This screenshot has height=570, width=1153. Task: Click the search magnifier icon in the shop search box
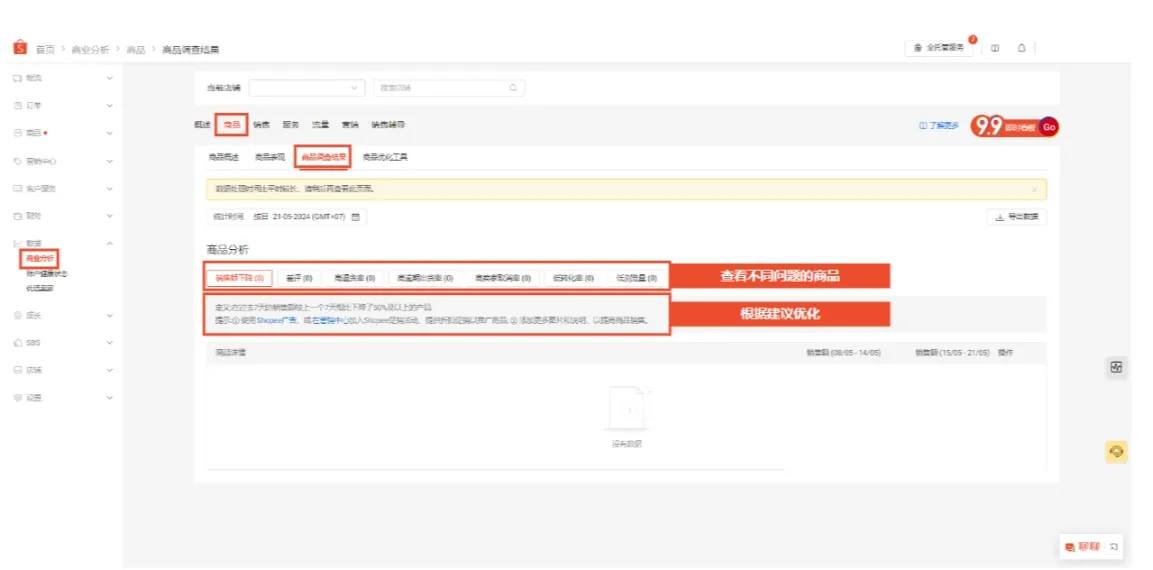tap(513, 88)
